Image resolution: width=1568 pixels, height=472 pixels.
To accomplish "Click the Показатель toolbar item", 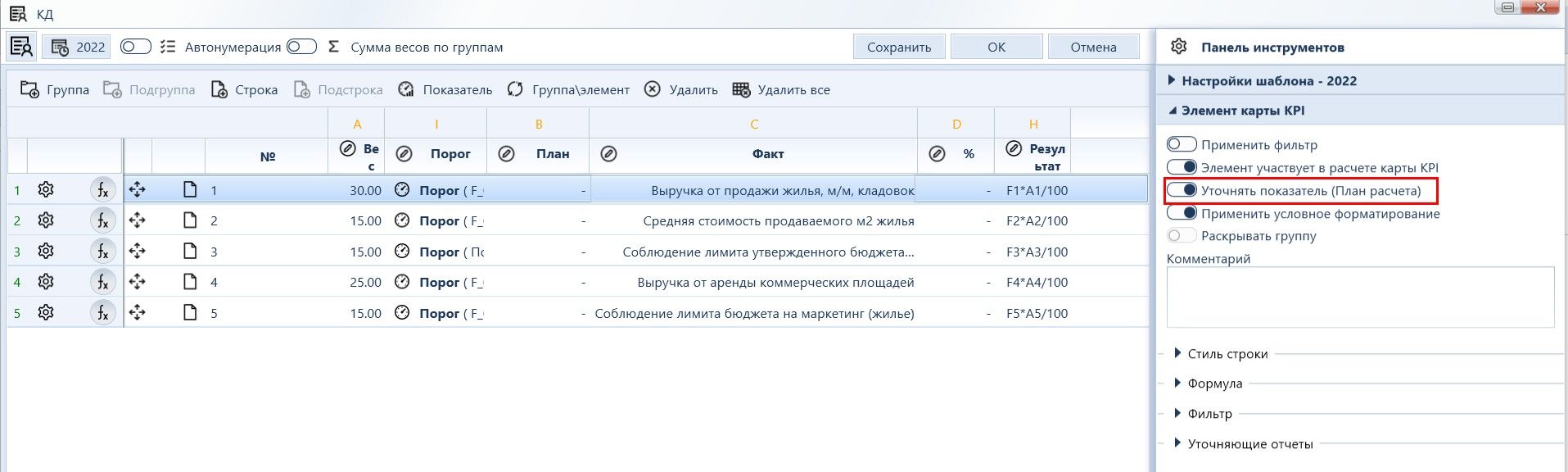I will 445,89.
